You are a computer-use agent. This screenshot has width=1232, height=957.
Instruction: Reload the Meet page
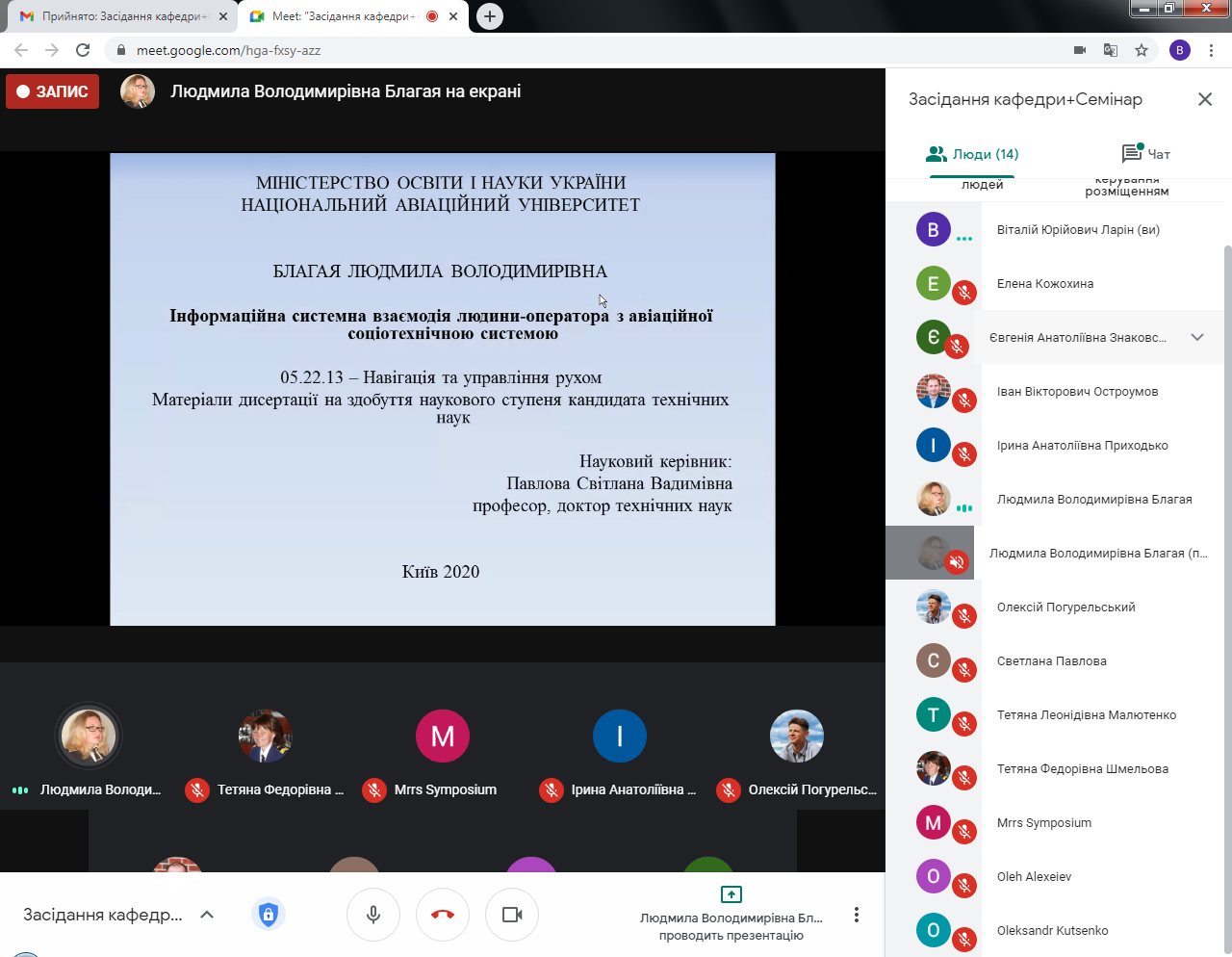(x=83, y=50)
